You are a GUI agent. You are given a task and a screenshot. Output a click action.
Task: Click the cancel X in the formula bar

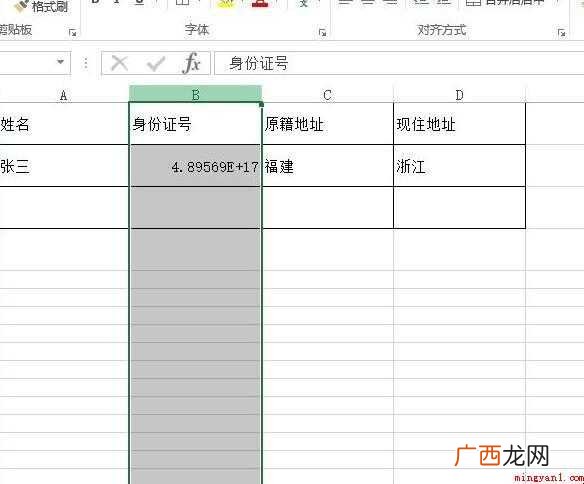click(x=120, y=63)
